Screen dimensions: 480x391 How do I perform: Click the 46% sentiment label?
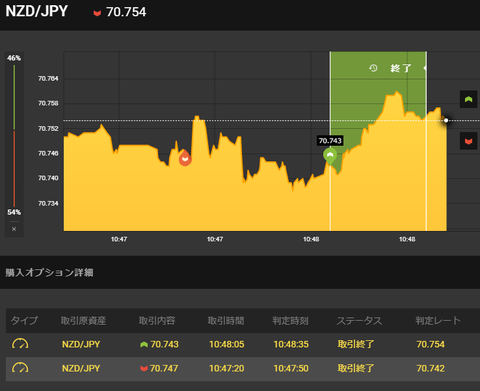tap(14, 58)
